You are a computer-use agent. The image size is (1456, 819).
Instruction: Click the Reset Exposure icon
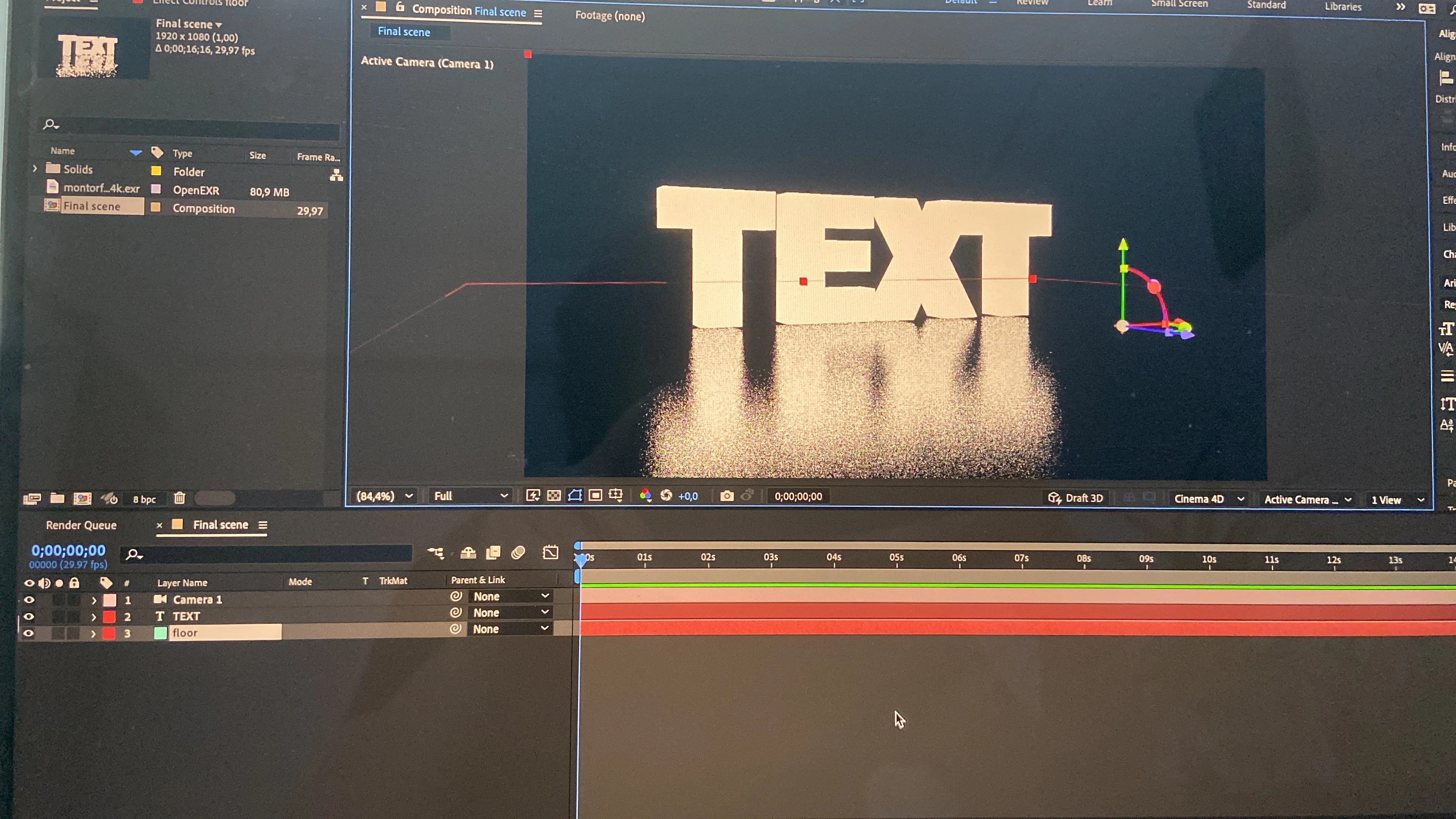click(667, 496)
